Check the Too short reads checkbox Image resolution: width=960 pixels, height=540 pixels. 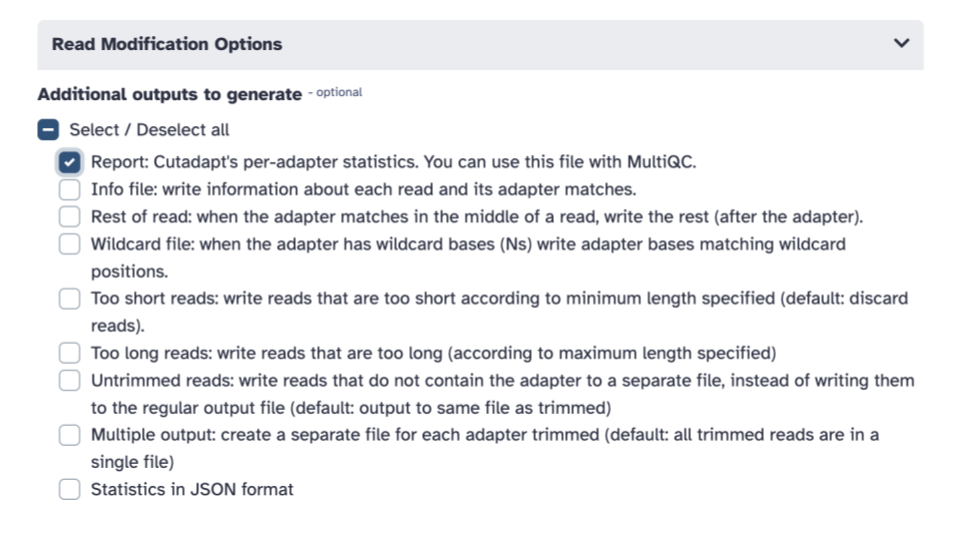[x=69, y=298]
